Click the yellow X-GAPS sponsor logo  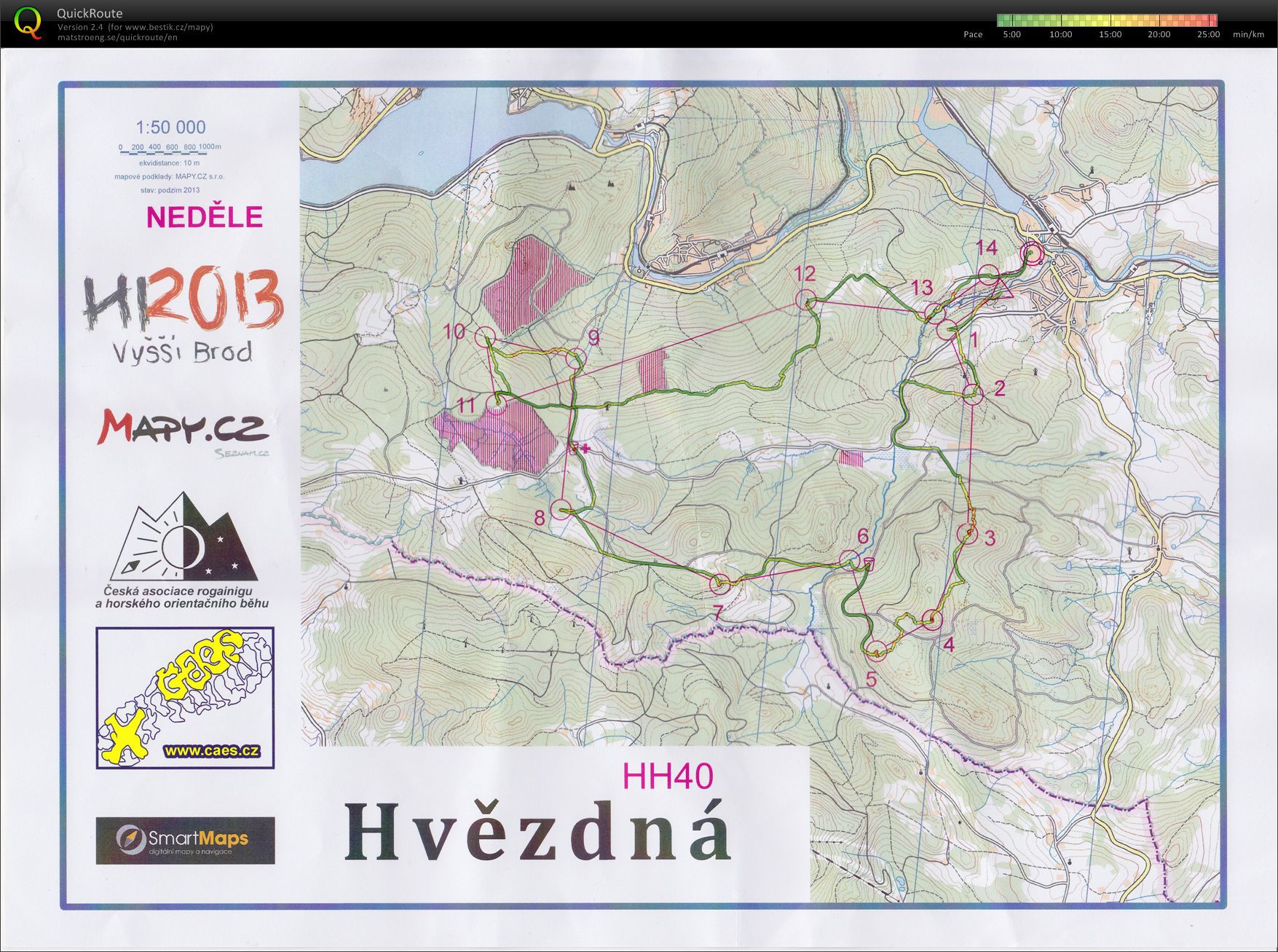[x=185, y=698]
